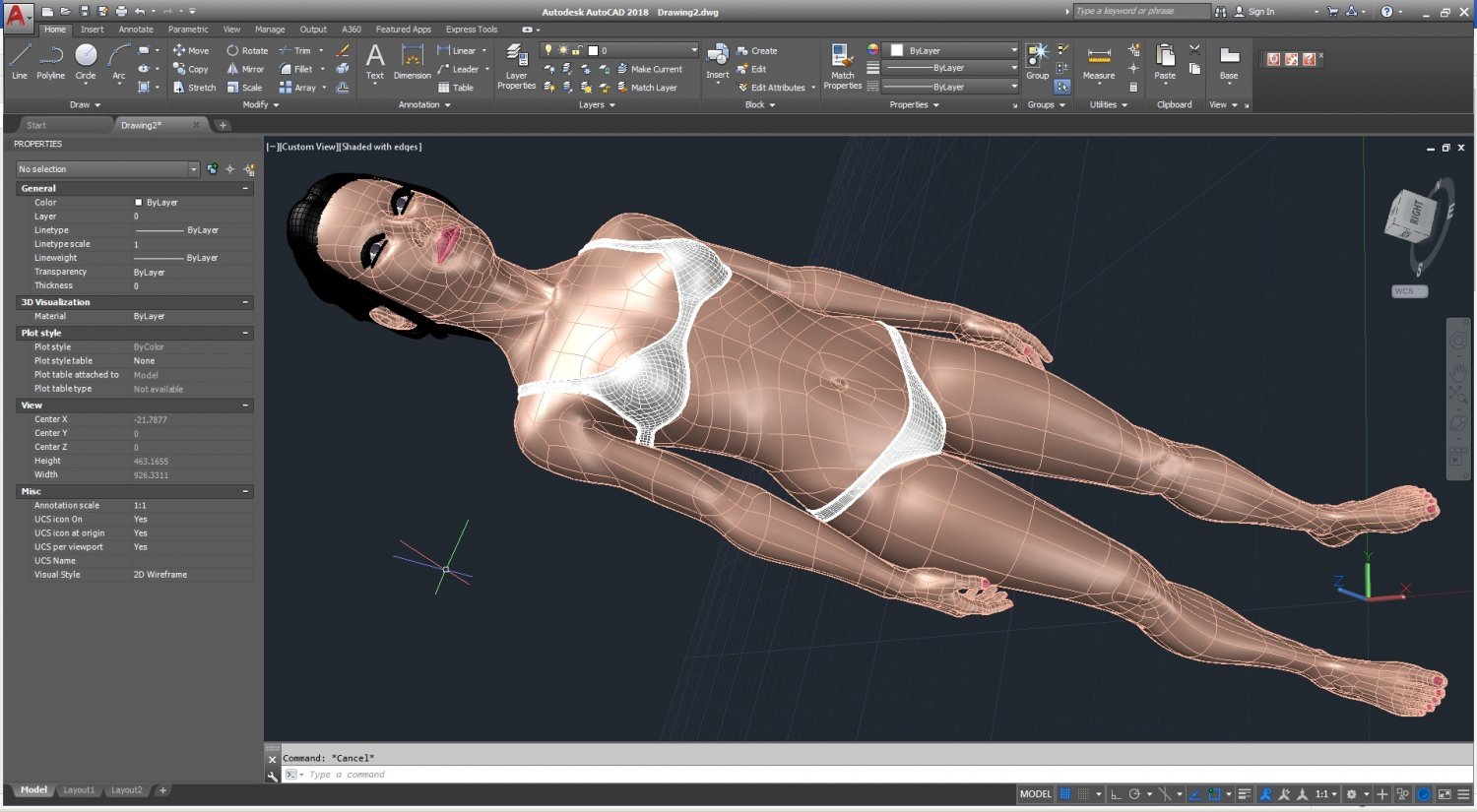Activate the Mirror command
Viewport: 1477px width, 812px height.
[x=245, y=69]
